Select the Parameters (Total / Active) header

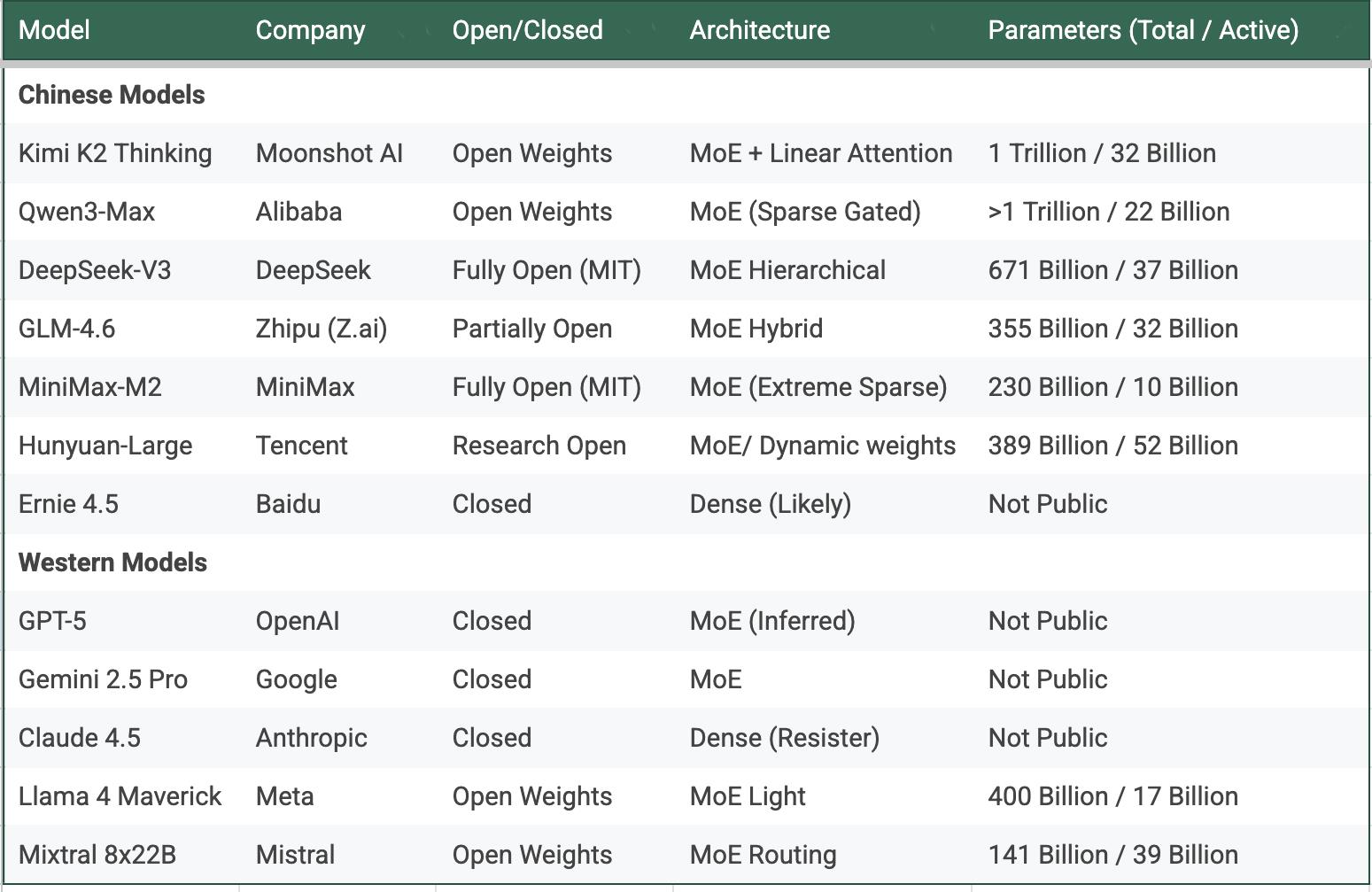point(1143,30)
